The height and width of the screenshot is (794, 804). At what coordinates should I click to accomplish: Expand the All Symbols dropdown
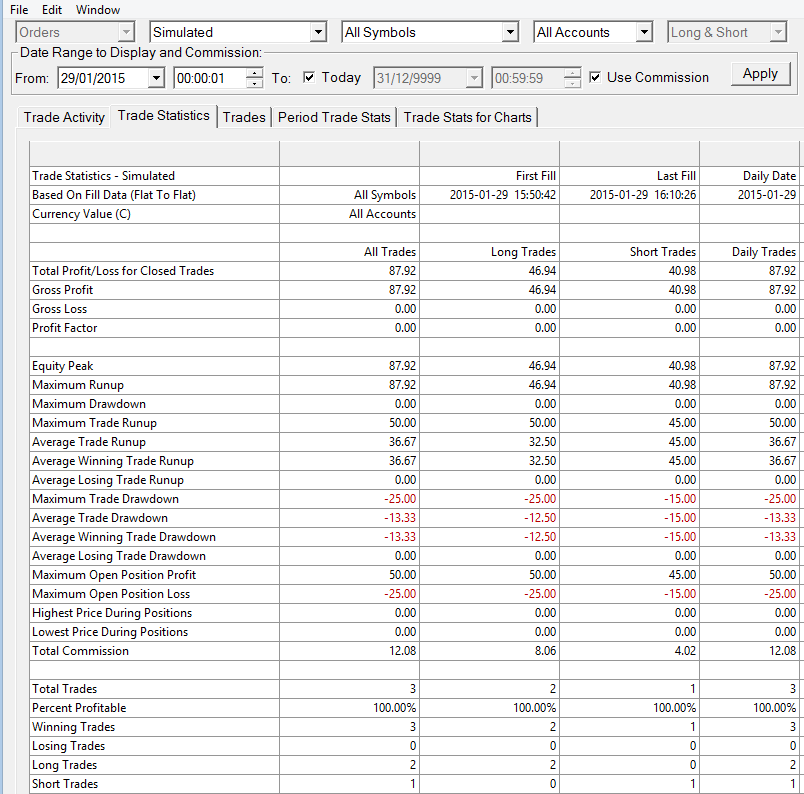tap(510, 32)
